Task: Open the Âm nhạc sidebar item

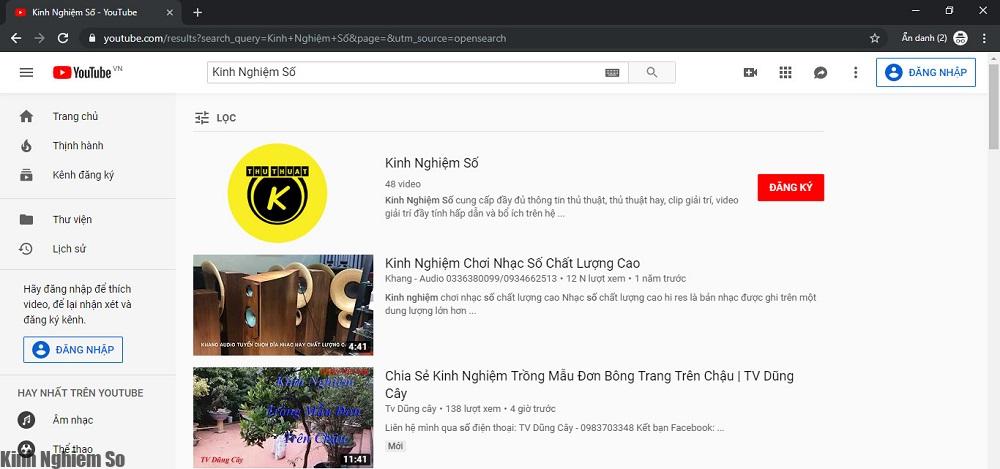Action: 87,420
